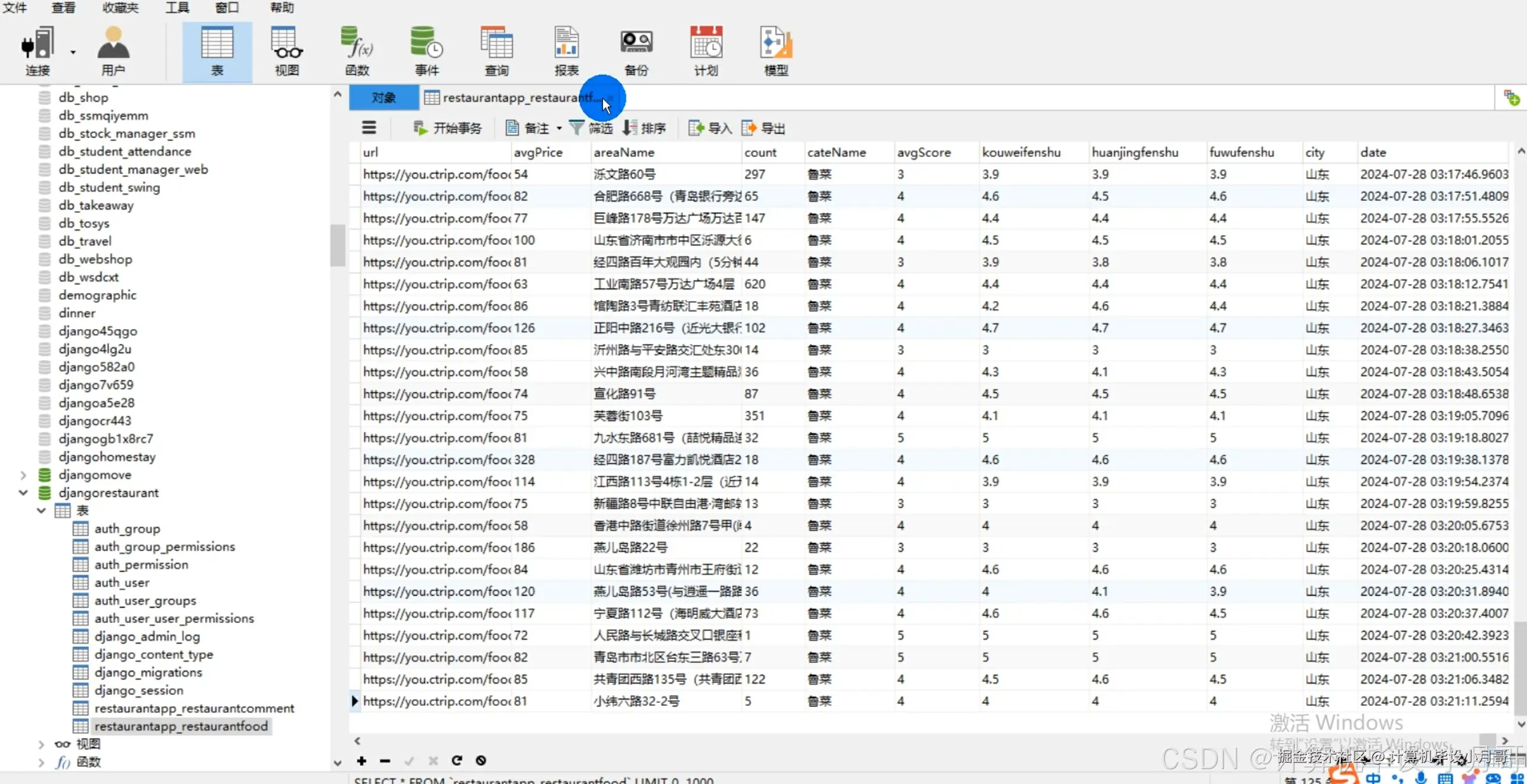The height and width of the screenshot is (784, 1527).
Task: Click the User (用户) icon
Action: click(x=113, y=51)
